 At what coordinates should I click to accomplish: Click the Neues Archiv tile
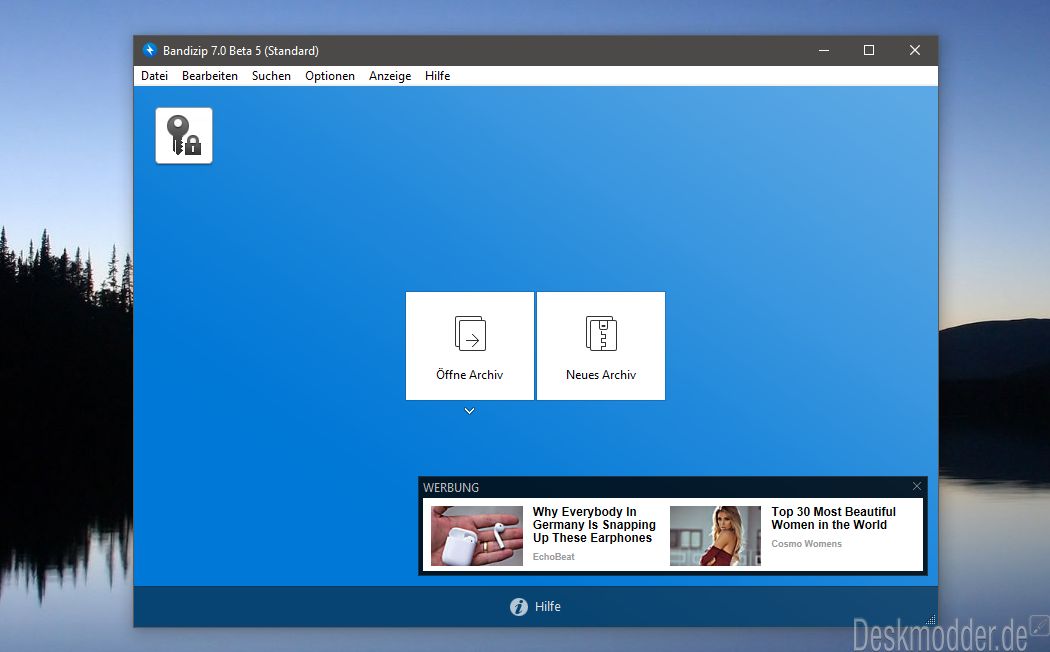tap(601, 345)
